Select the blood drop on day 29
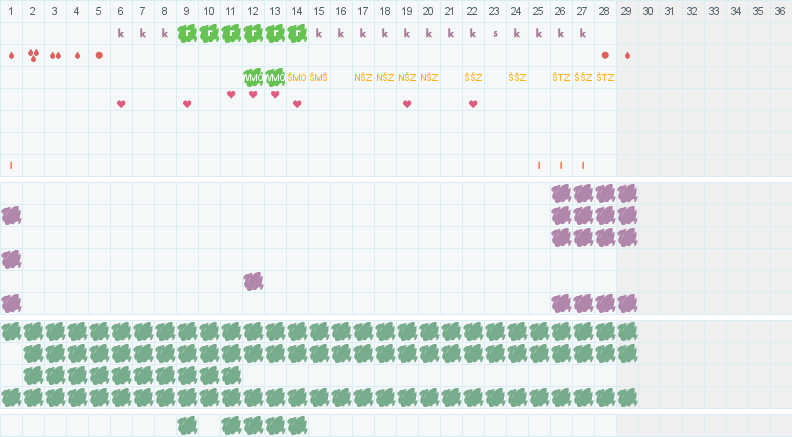The width and height of the screenshot is (792, 437). [x=627, y=55]
